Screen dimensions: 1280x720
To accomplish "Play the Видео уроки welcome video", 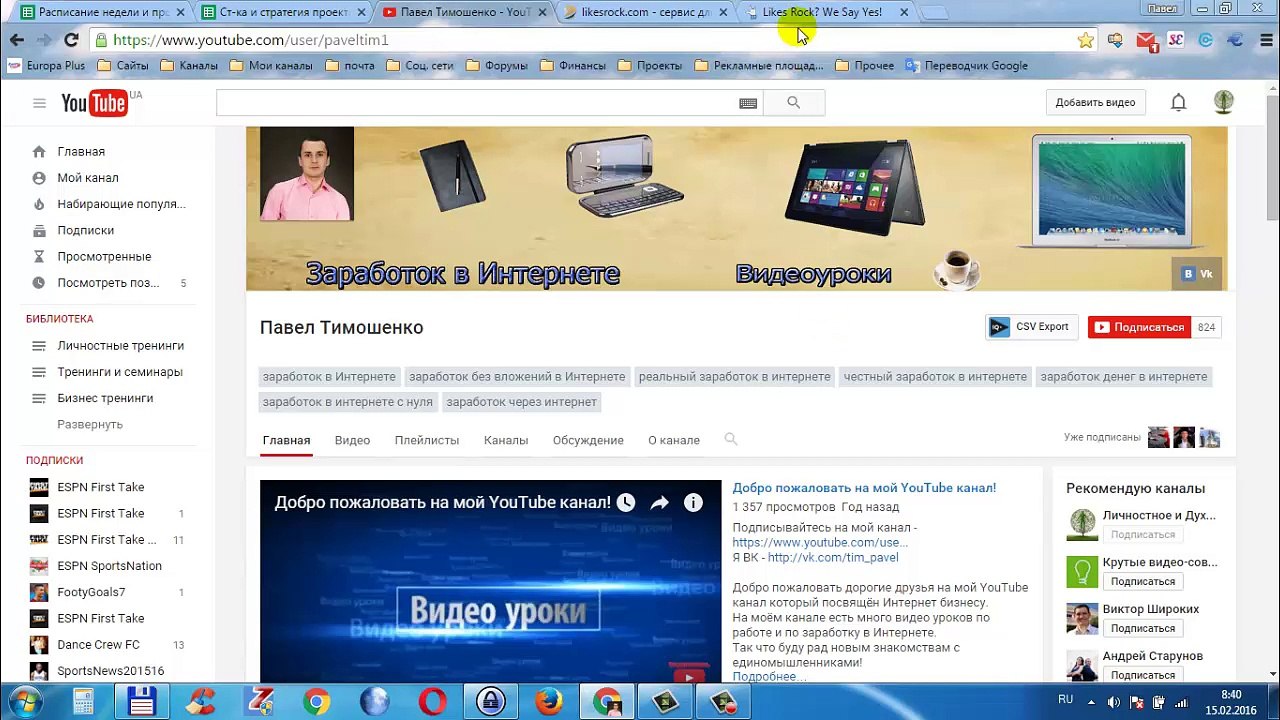I will tap(490, 581).
